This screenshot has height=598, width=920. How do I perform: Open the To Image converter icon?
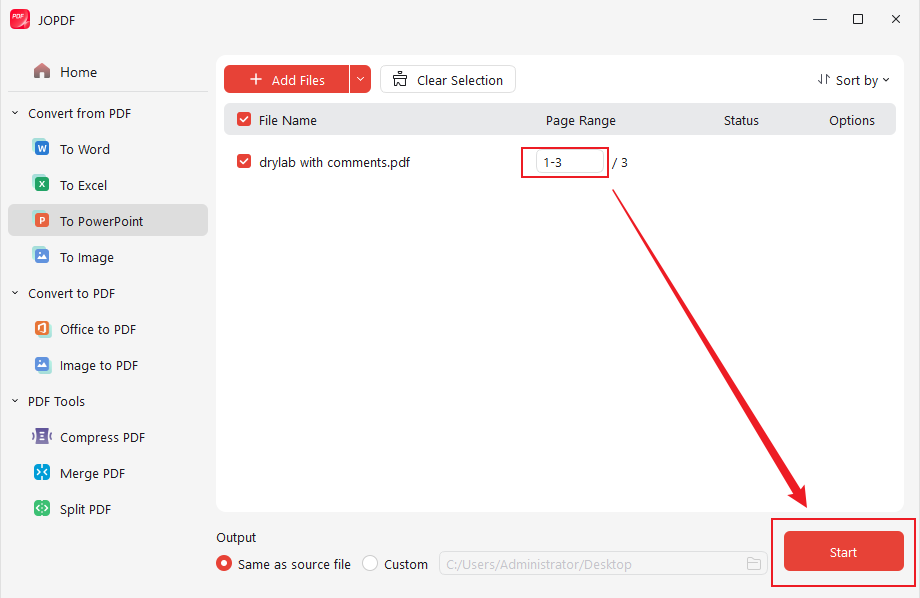41,256
